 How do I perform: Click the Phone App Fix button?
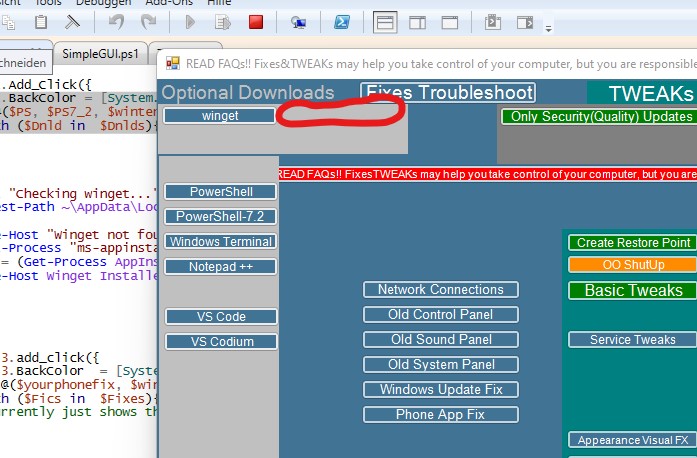tap(441, 414)
